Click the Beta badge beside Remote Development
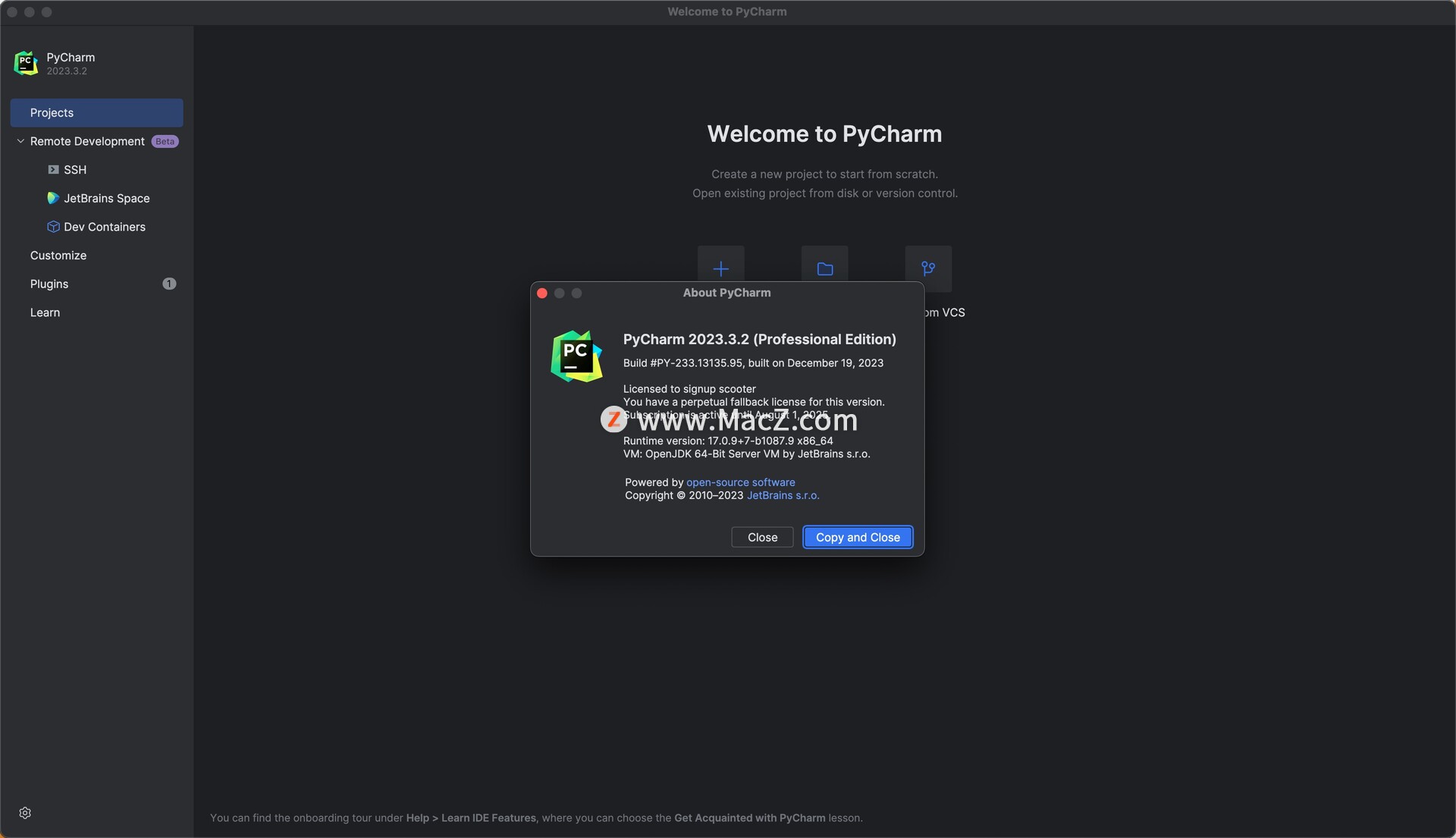The height and width of the screenshot is (838, 1456). tap(165, 142)
